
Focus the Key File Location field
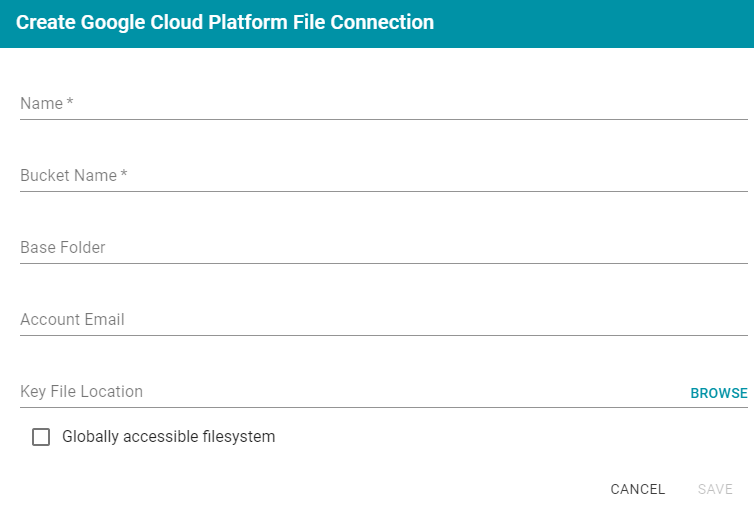click(x=351, y=391)
